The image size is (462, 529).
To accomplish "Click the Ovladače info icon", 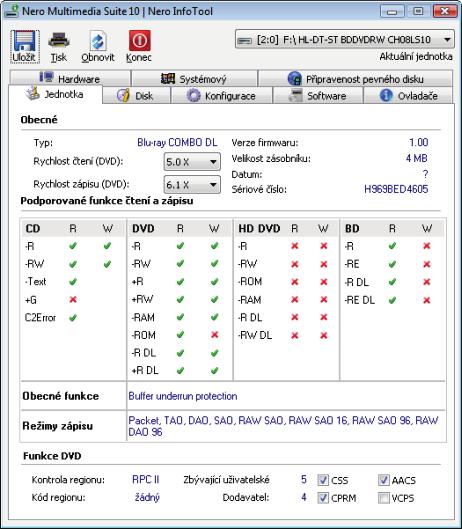I will [386, 95].
